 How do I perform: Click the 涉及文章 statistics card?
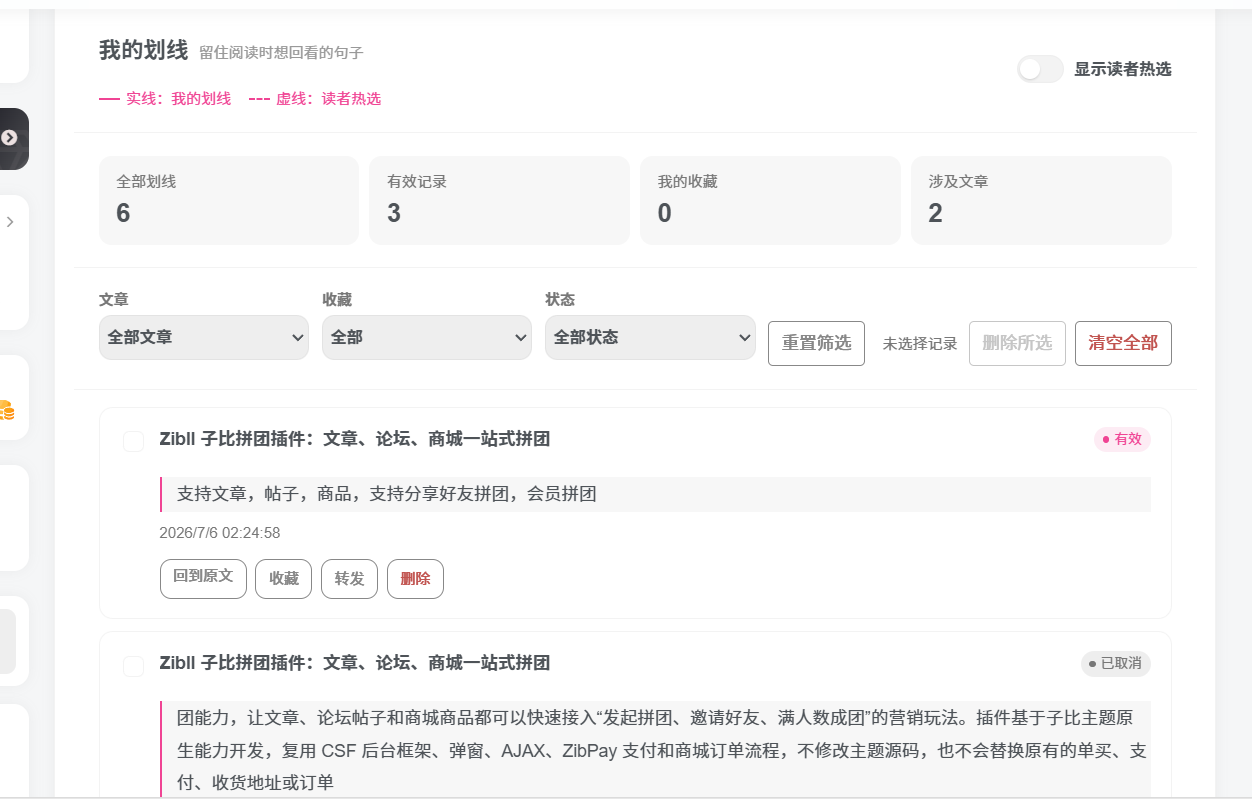point(1041,200)
